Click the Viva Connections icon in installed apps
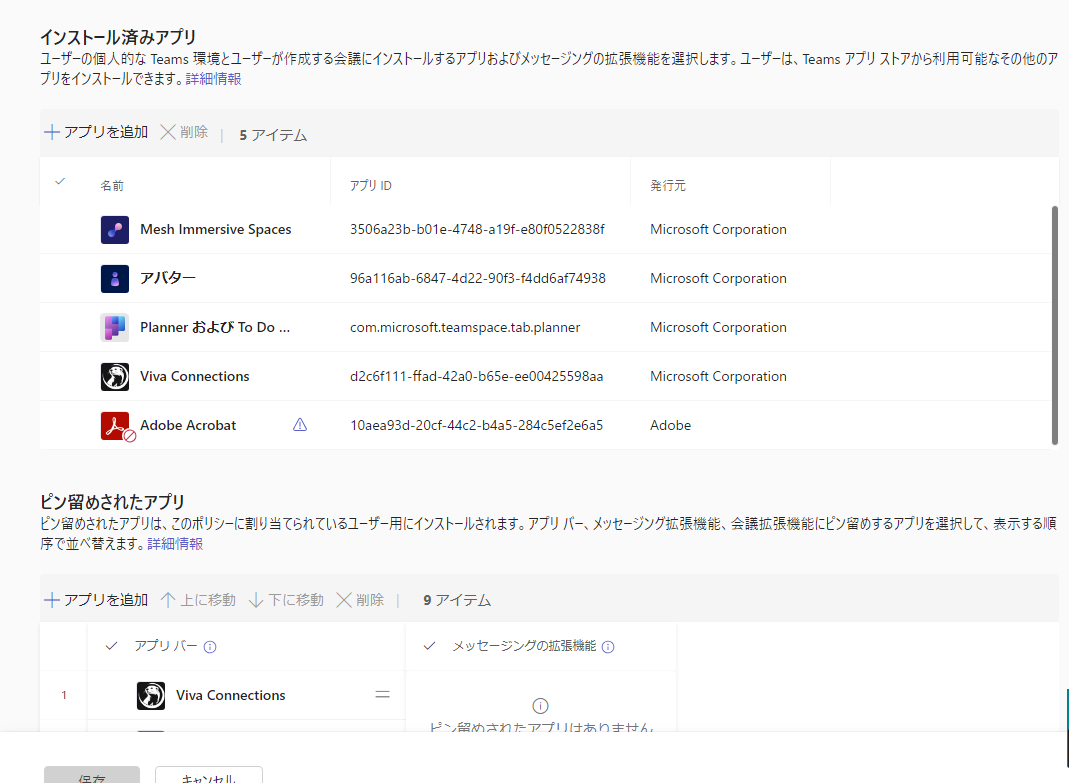The image size is (1069, 783). [115, 377]
